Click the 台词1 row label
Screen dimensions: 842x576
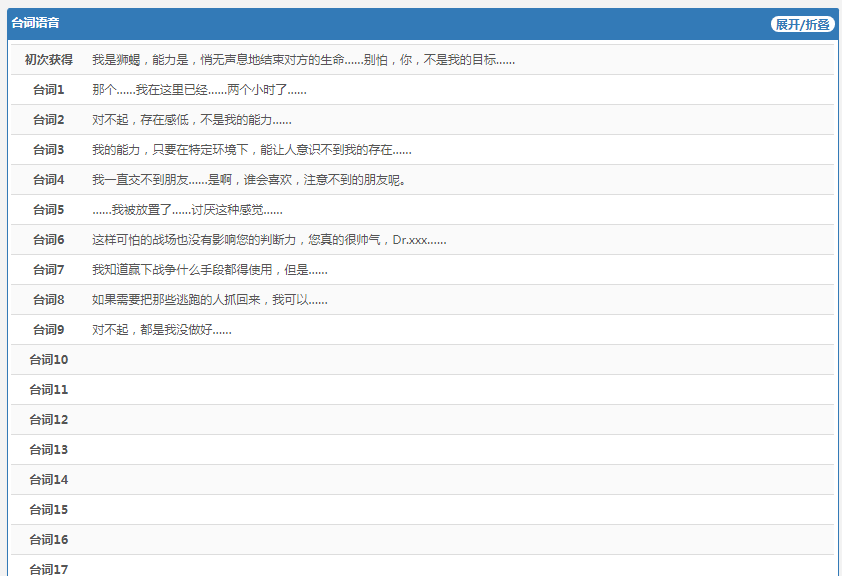pos(48,90)
